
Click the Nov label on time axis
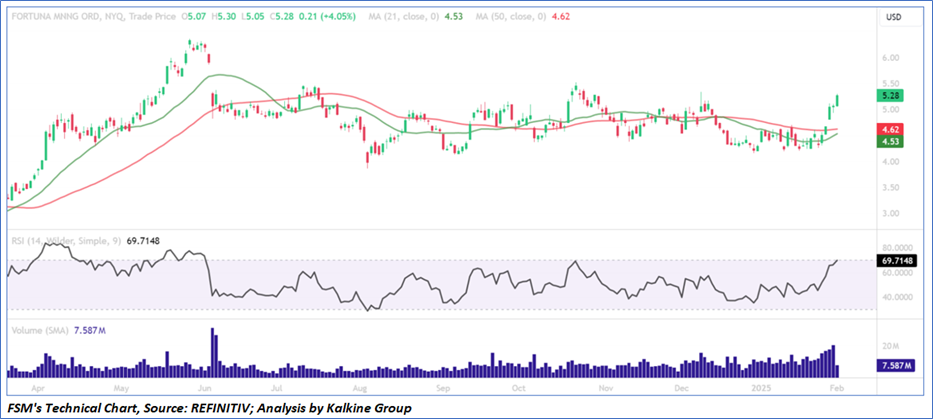[x=606, y=387]
